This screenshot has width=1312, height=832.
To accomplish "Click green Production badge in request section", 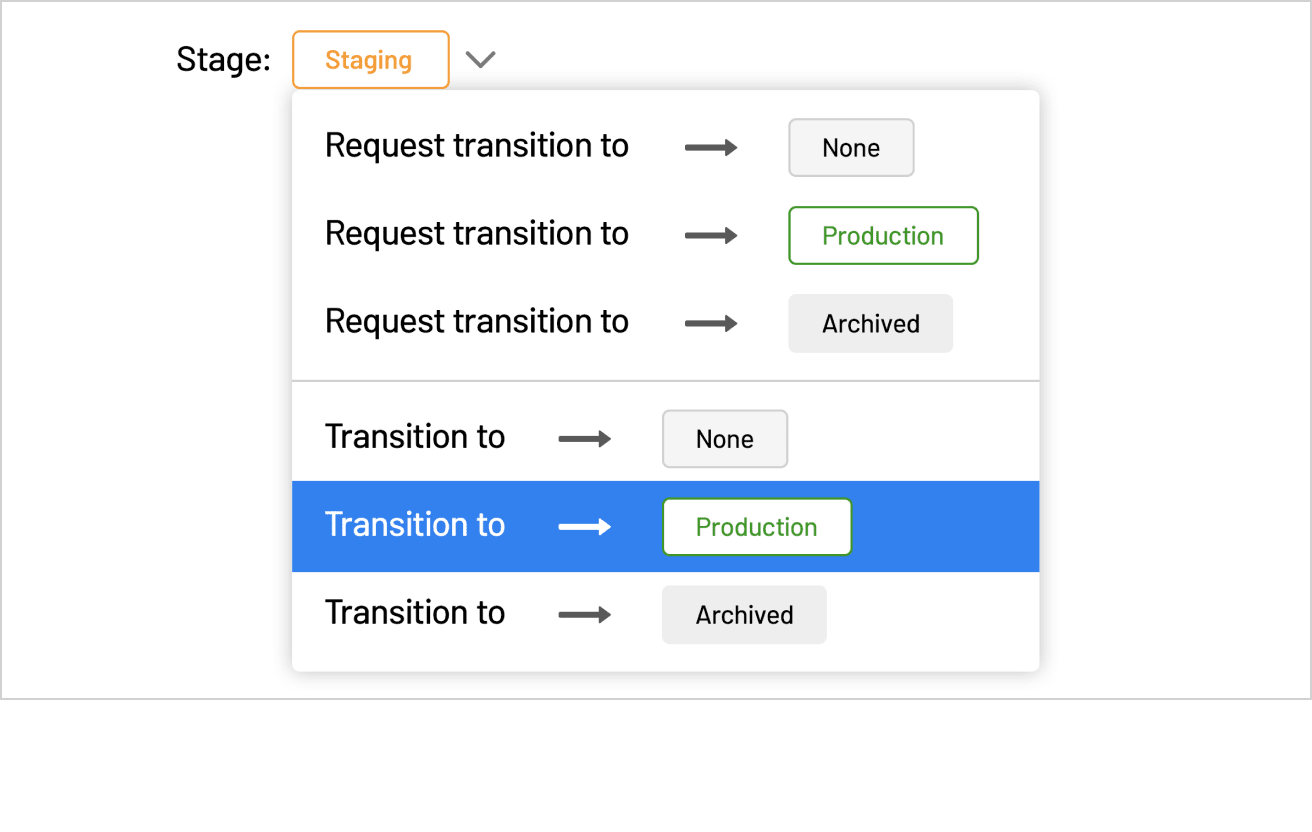I will coord(883,236).
